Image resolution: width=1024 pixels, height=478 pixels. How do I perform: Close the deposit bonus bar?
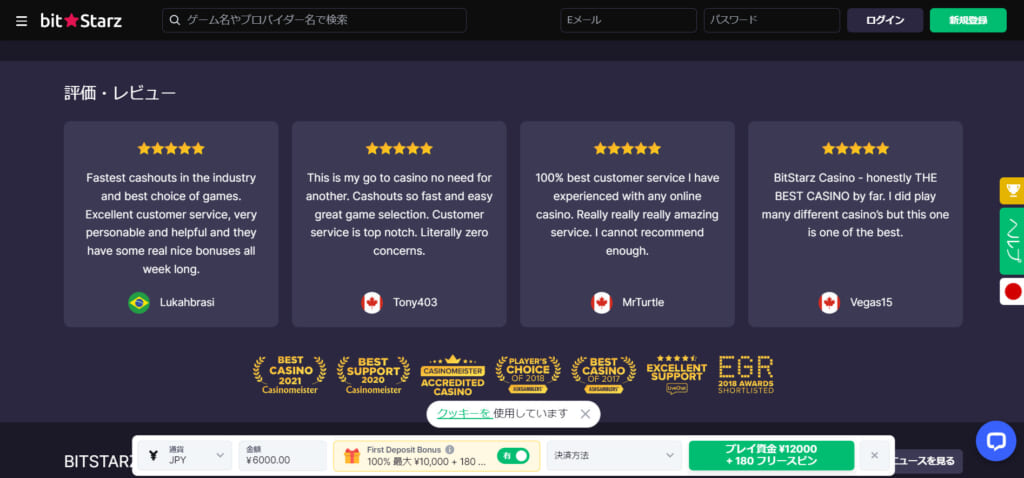click(x=874, y=456)
